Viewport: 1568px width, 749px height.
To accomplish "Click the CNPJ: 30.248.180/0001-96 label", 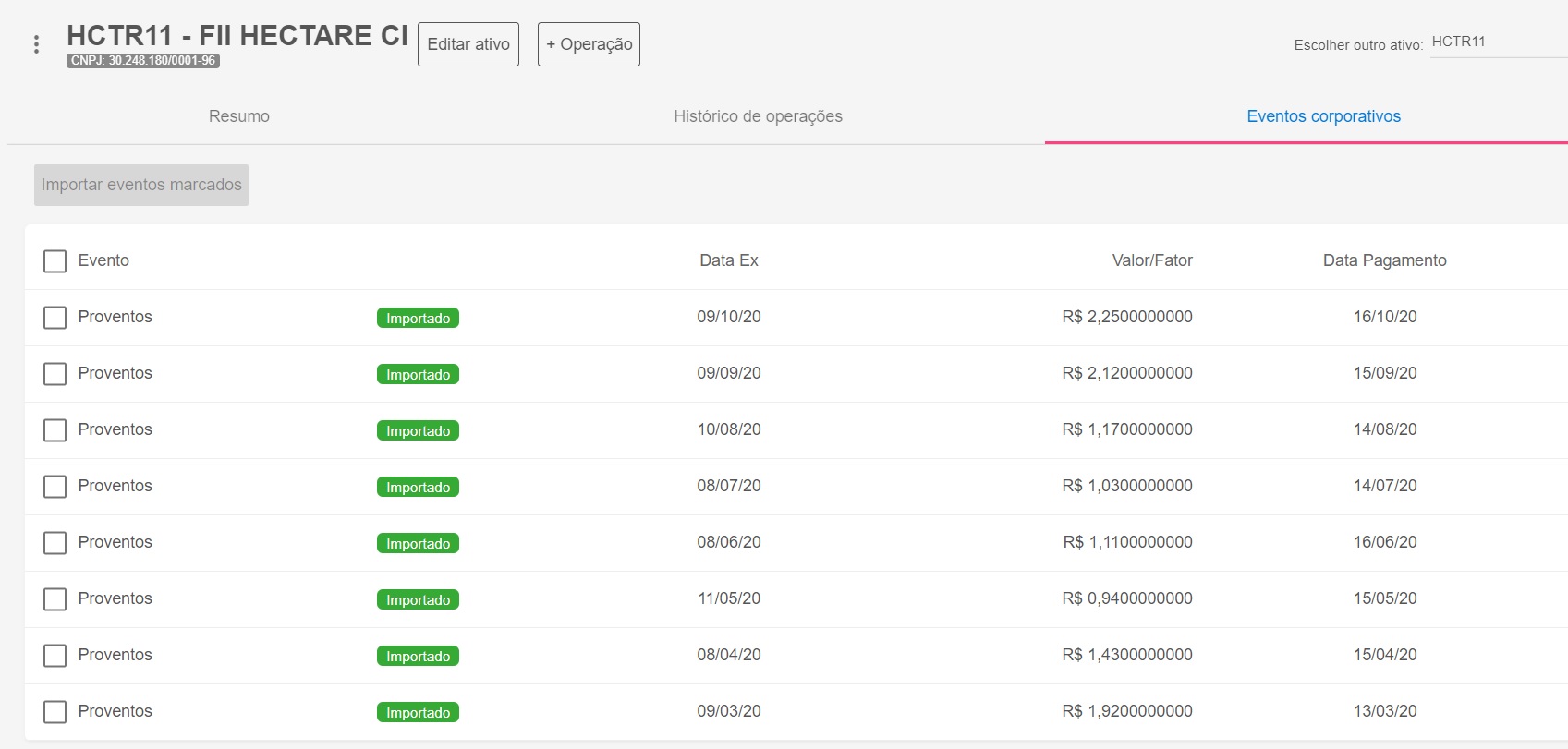I will (x=143, y=61).
